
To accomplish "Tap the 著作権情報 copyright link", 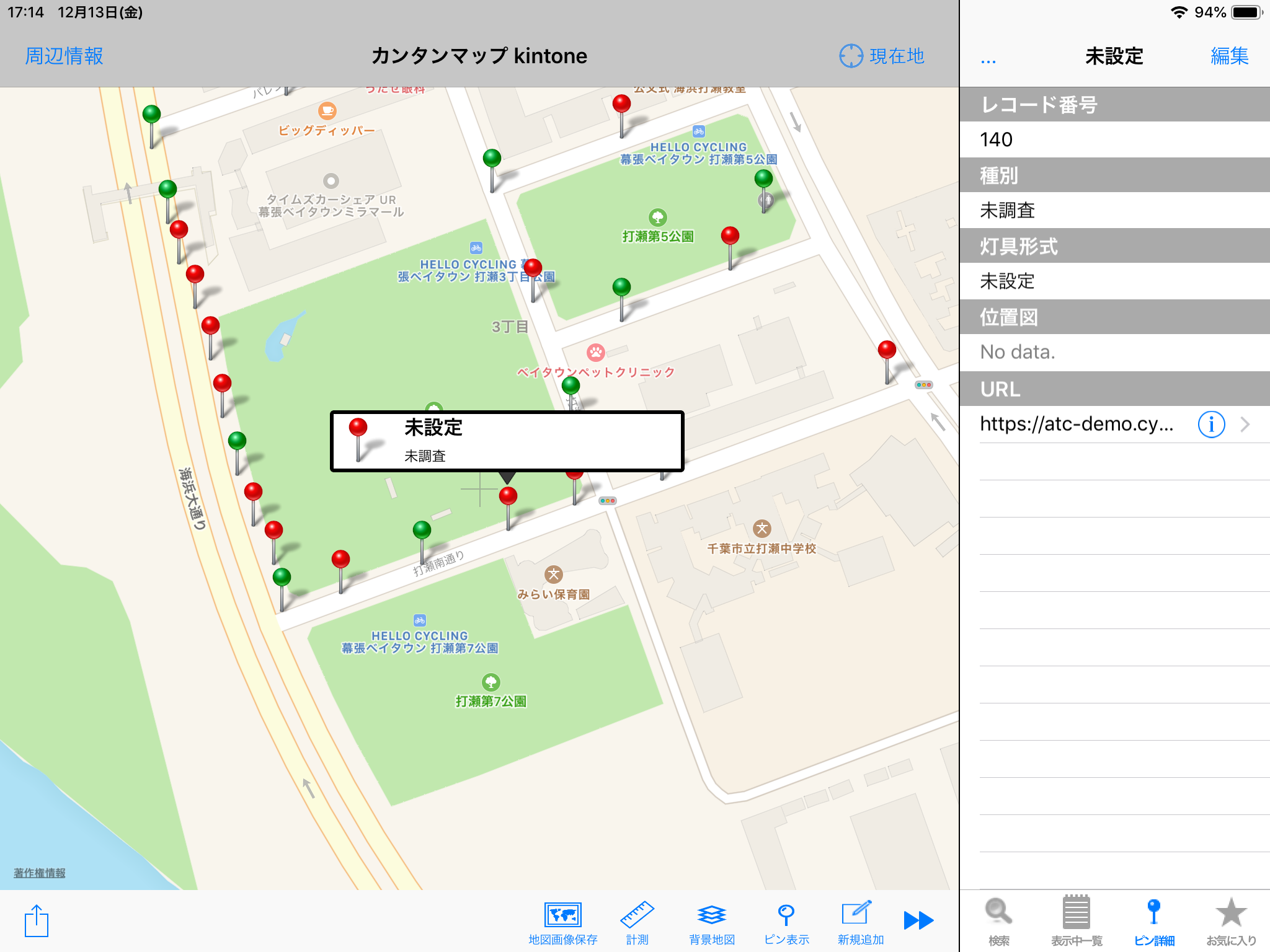I will [x=40, y=873].
